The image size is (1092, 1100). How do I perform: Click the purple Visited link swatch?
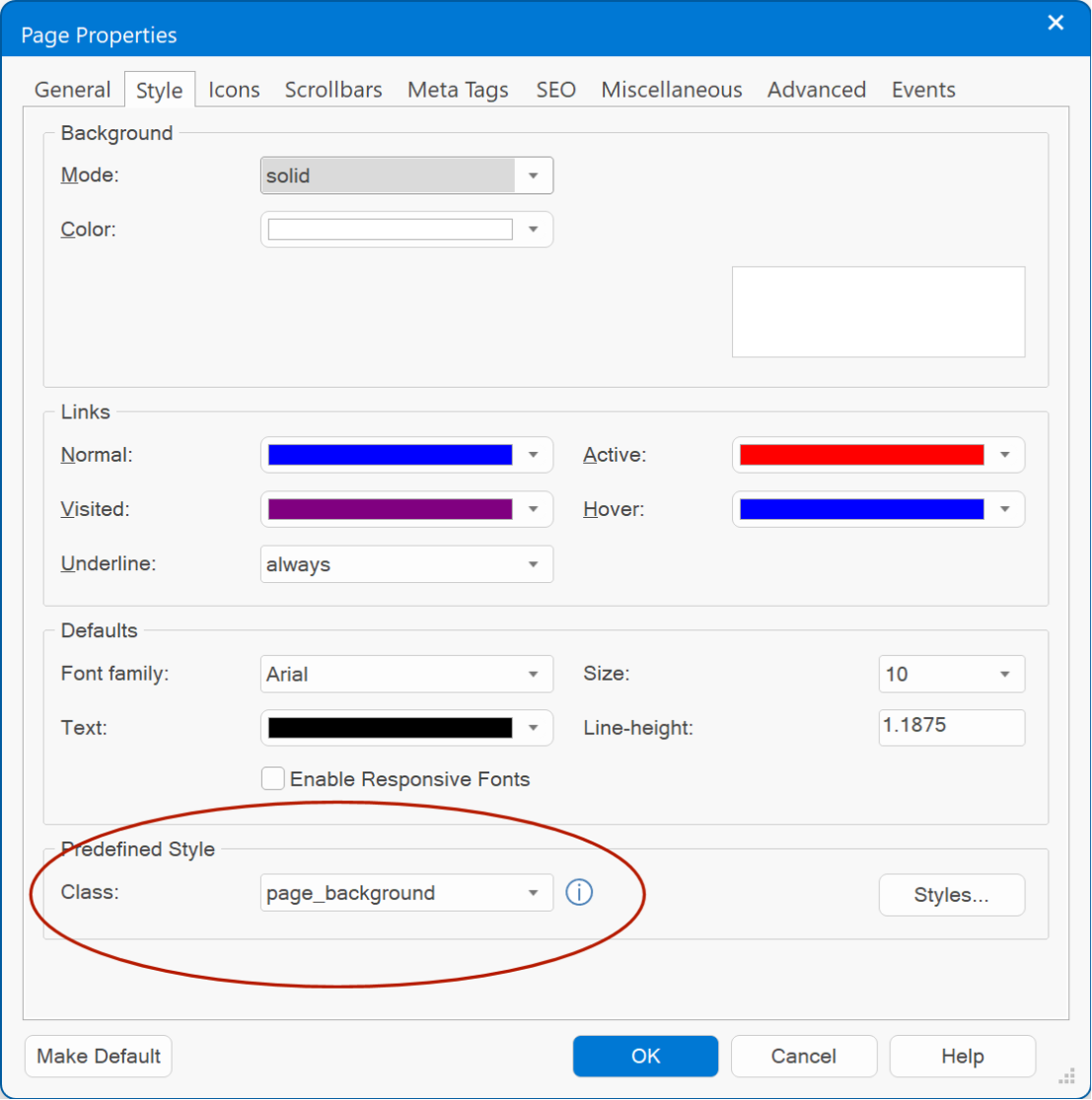pos(390,509)
